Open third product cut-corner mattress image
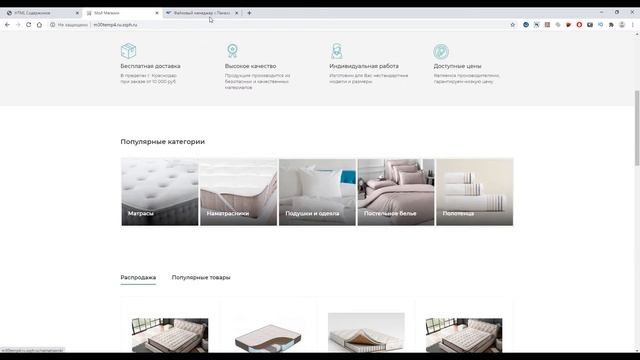 (366, 332)
